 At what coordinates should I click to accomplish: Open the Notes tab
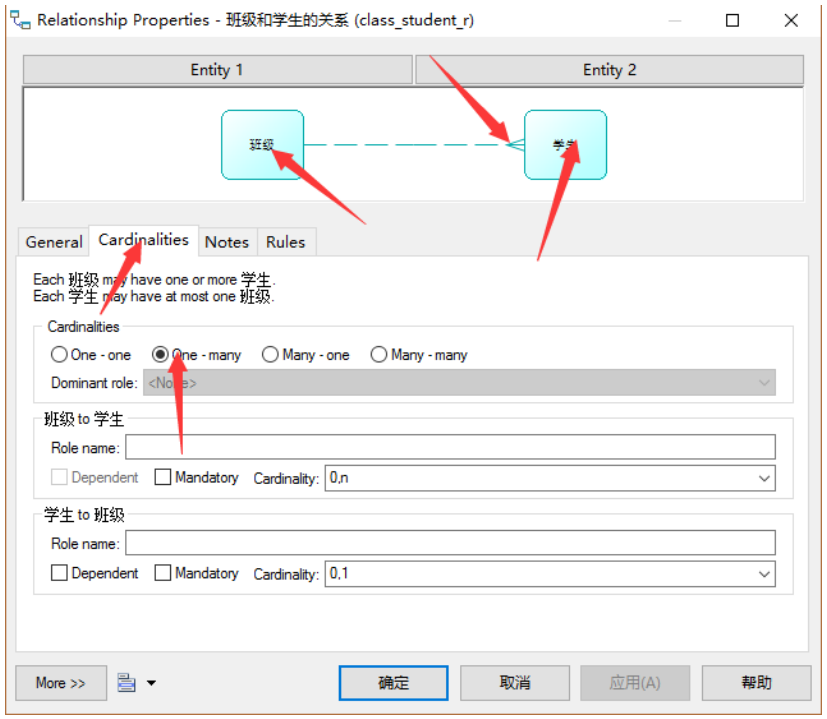click(227, 242)
